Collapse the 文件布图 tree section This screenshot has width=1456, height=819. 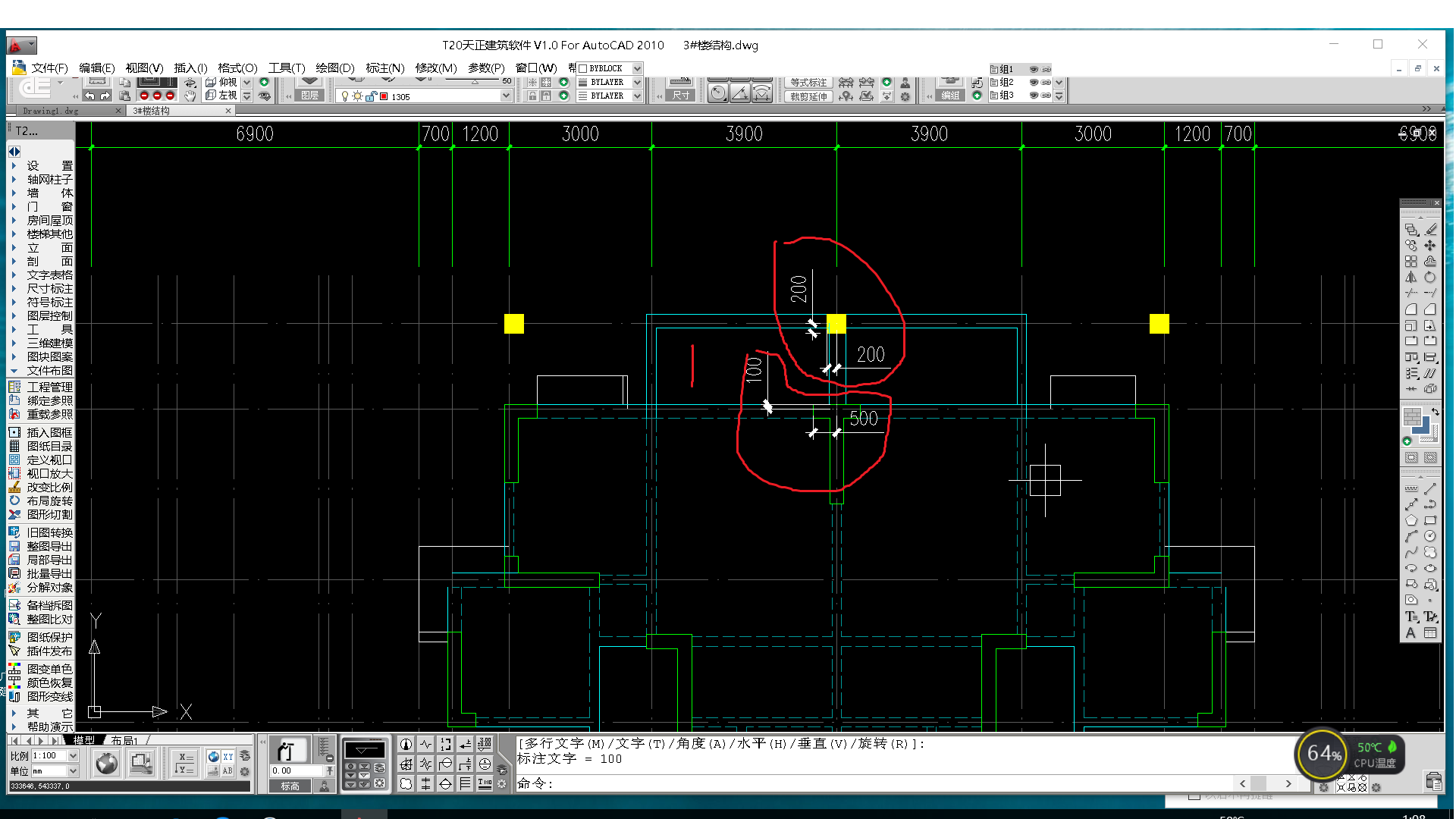[x=14, y=371]
